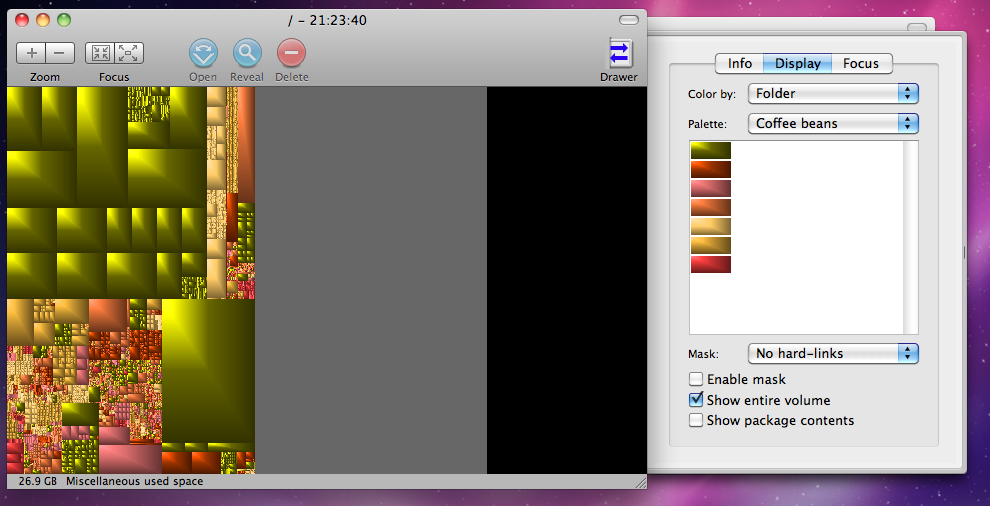Click the inward-arrows Focus button
The height and width of the screenshot is (506, 990).
pos(100,53)
